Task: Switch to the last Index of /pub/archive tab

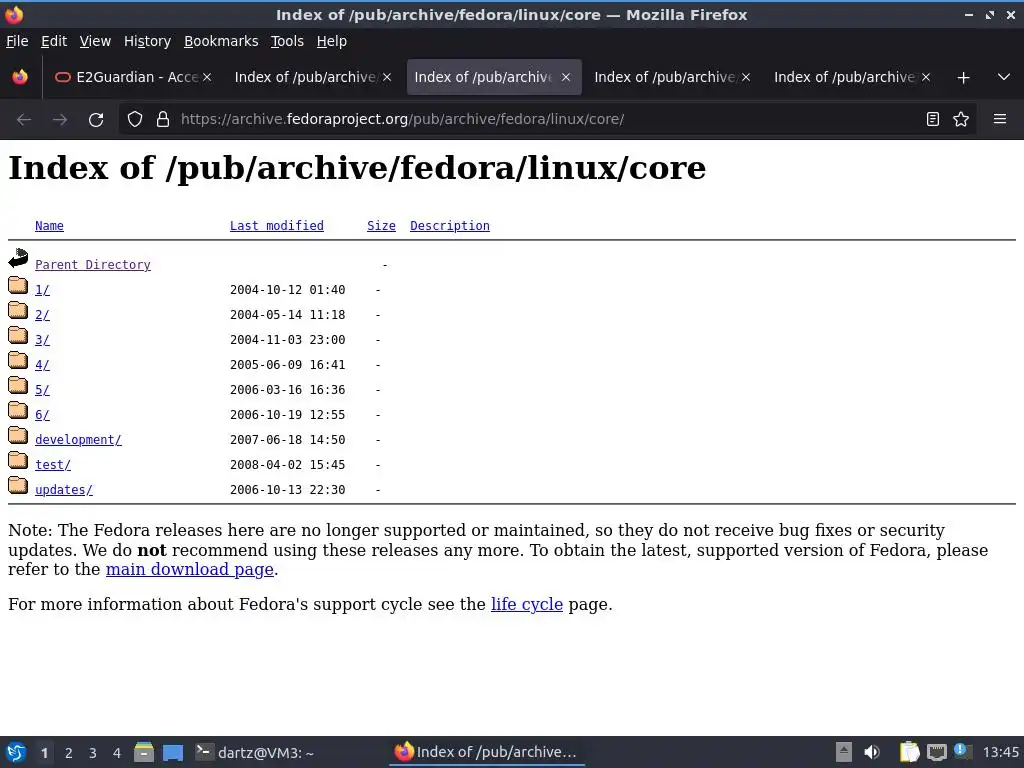Action: coord(852,77)
